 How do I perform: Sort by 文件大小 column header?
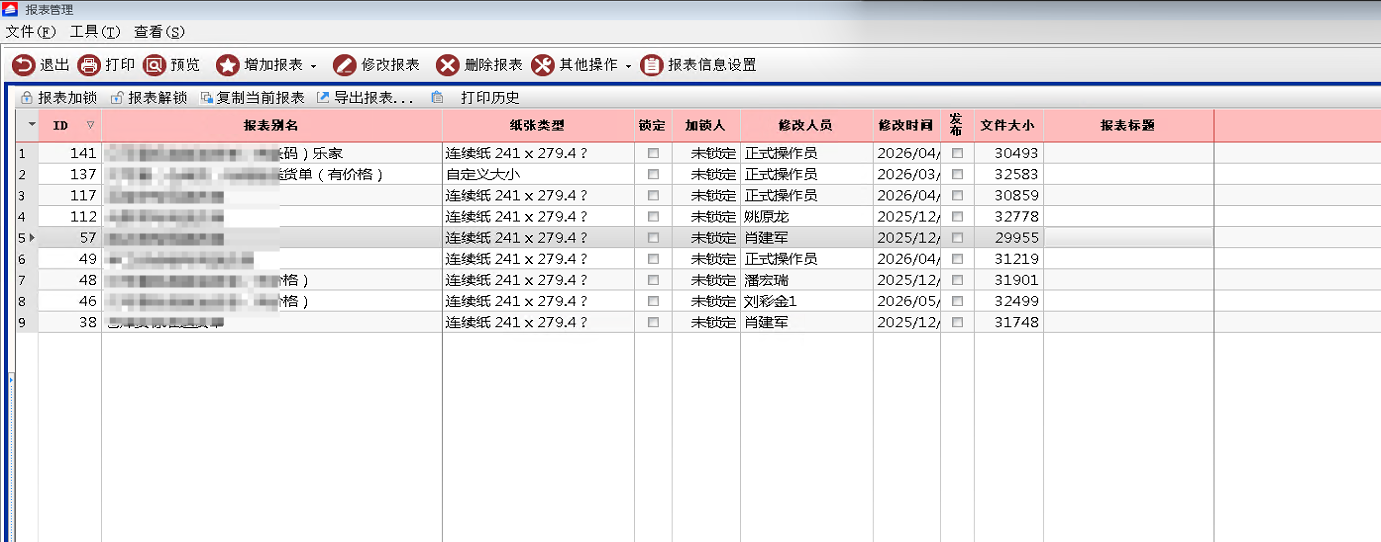[x=1008, y=126]
